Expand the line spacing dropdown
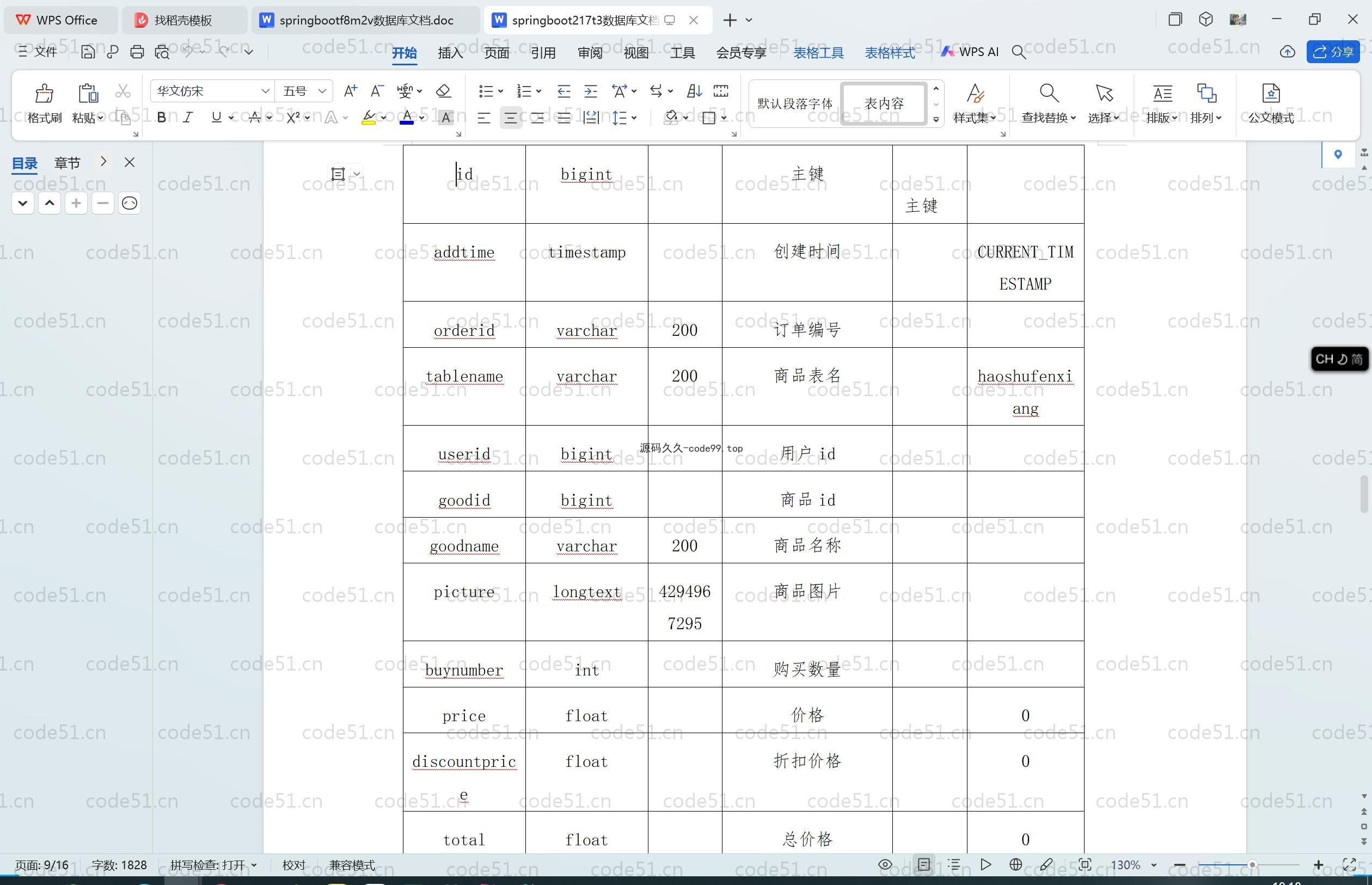The width and height of the screenshot is (1372, 885). pyautogui.click(x=634, y=118)
